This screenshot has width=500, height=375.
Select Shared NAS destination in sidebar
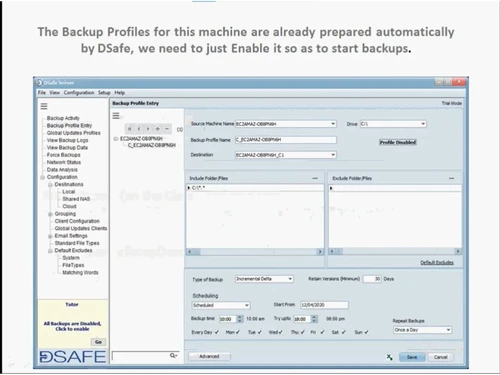(76, 199)
